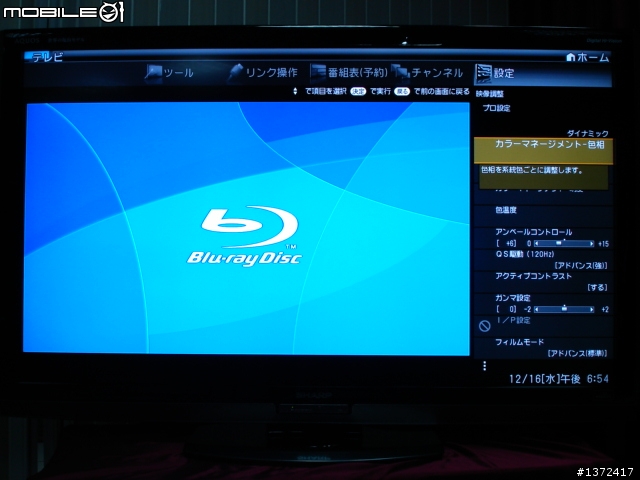Viewport: 640px width, 480px height.
Task: Click the home icon beside ホーム
Action: pos(571,58)
